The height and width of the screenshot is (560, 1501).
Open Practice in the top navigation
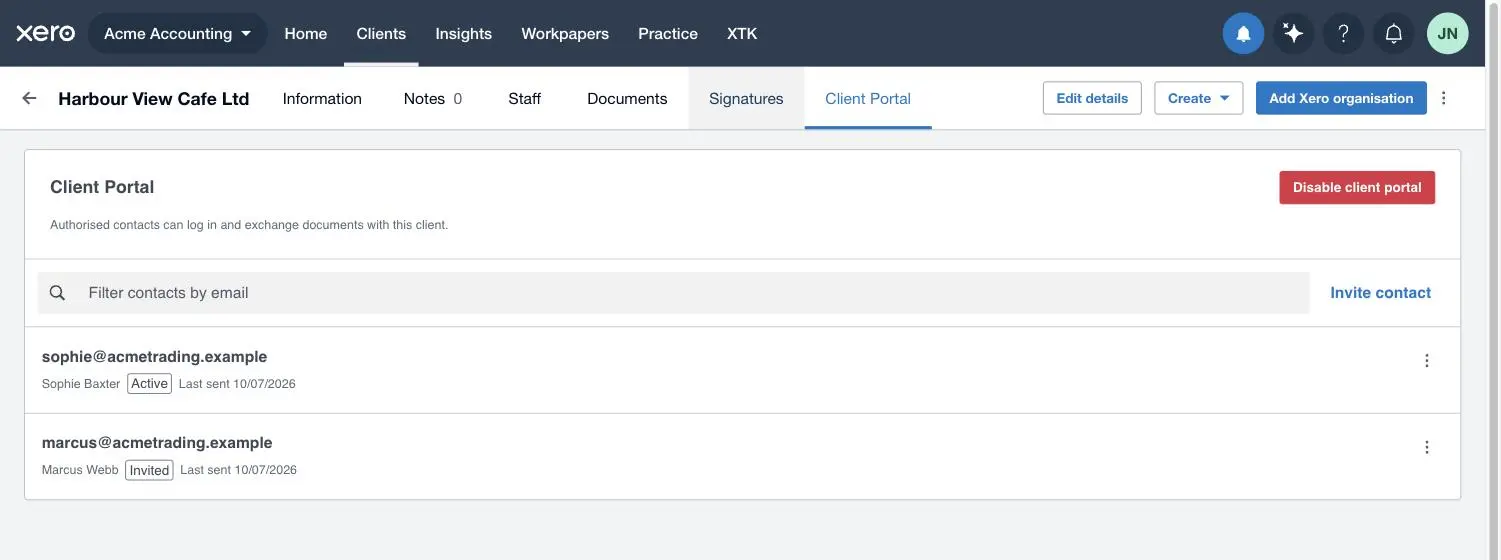click(668, 33)
